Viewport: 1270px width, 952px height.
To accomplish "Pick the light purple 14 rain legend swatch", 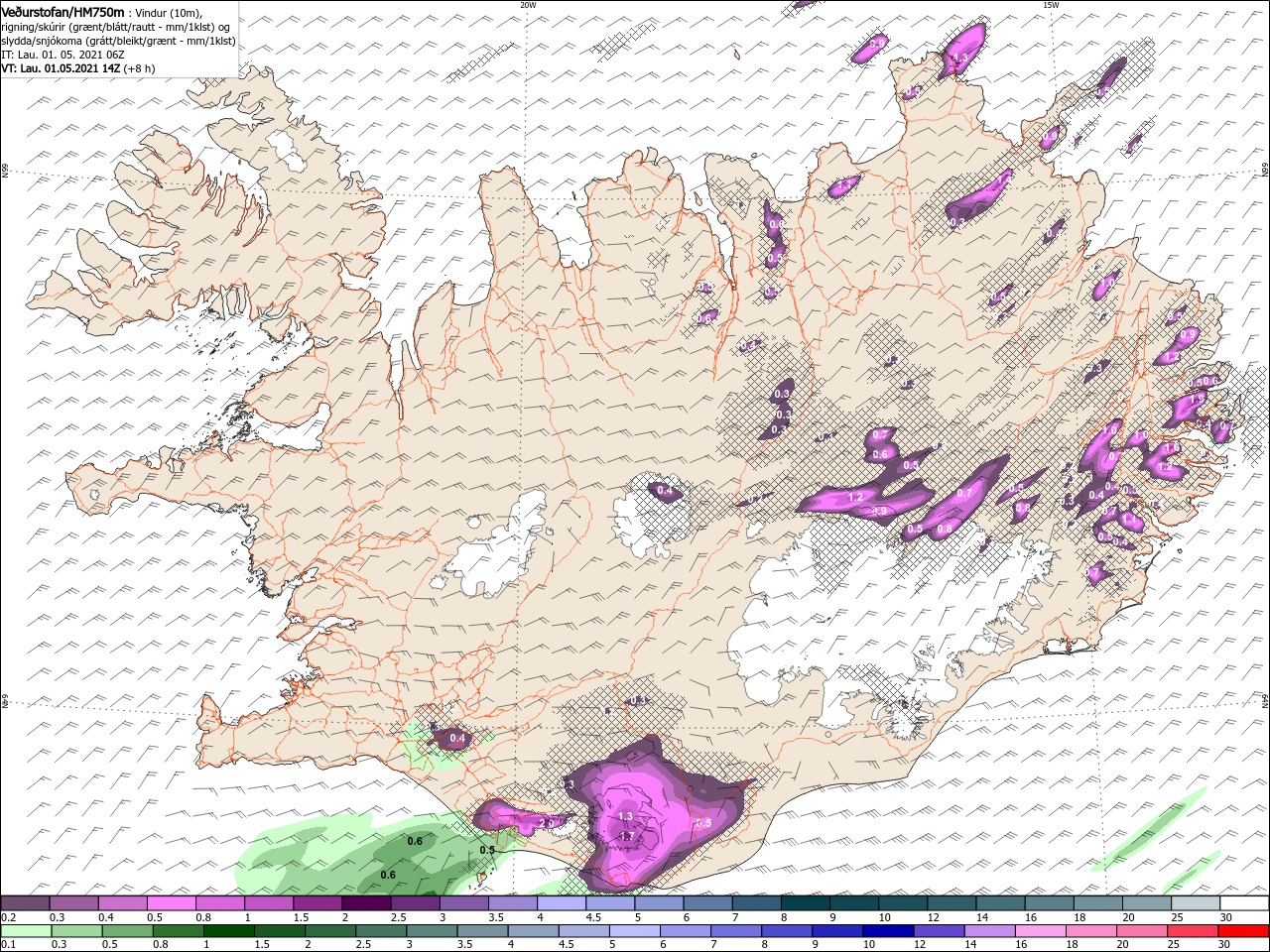I will pyautogui.click(x=990, y=931).
